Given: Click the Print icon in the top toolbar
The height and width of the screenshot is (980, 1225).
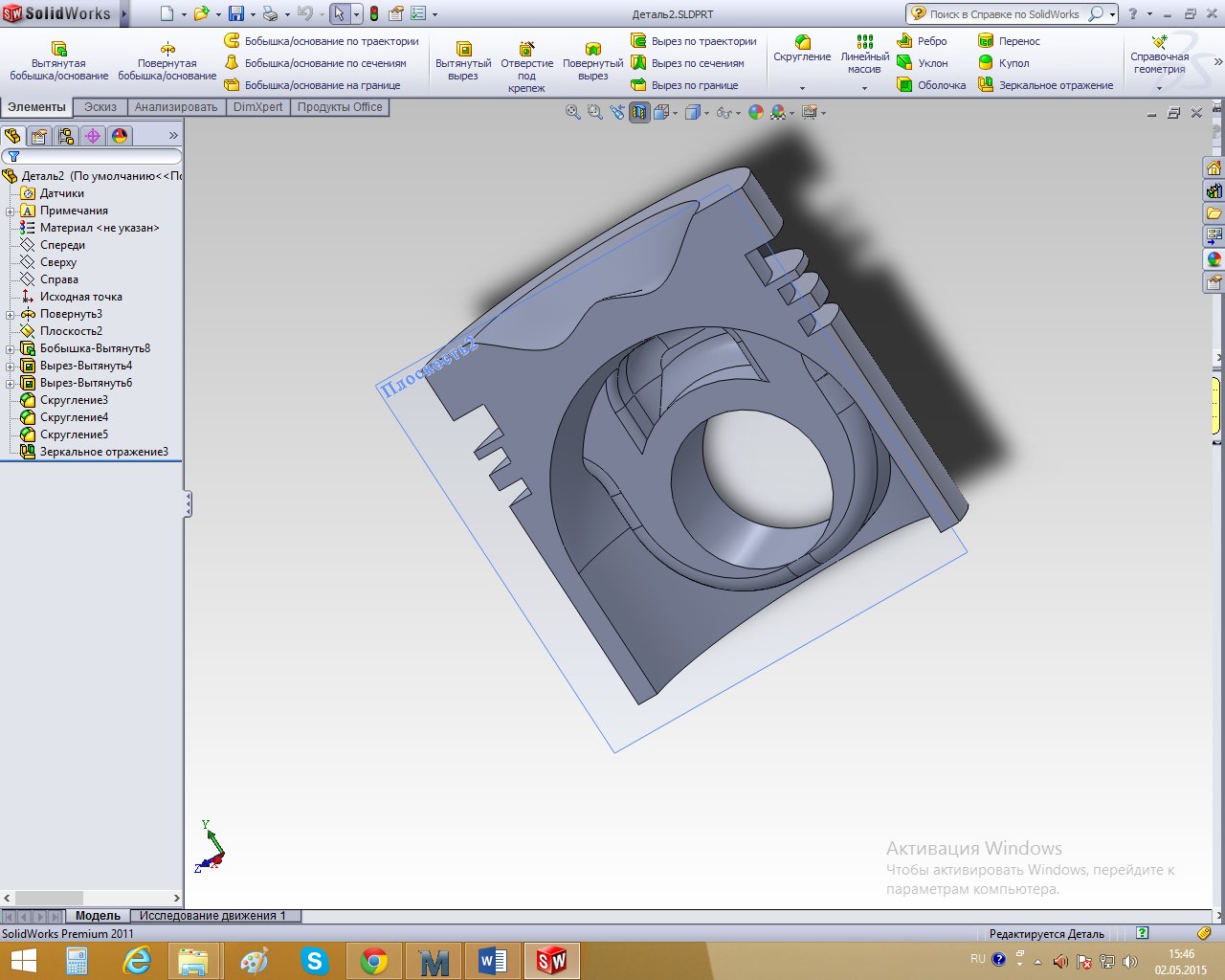Looking at the screenshot, I should pos(270,13).
